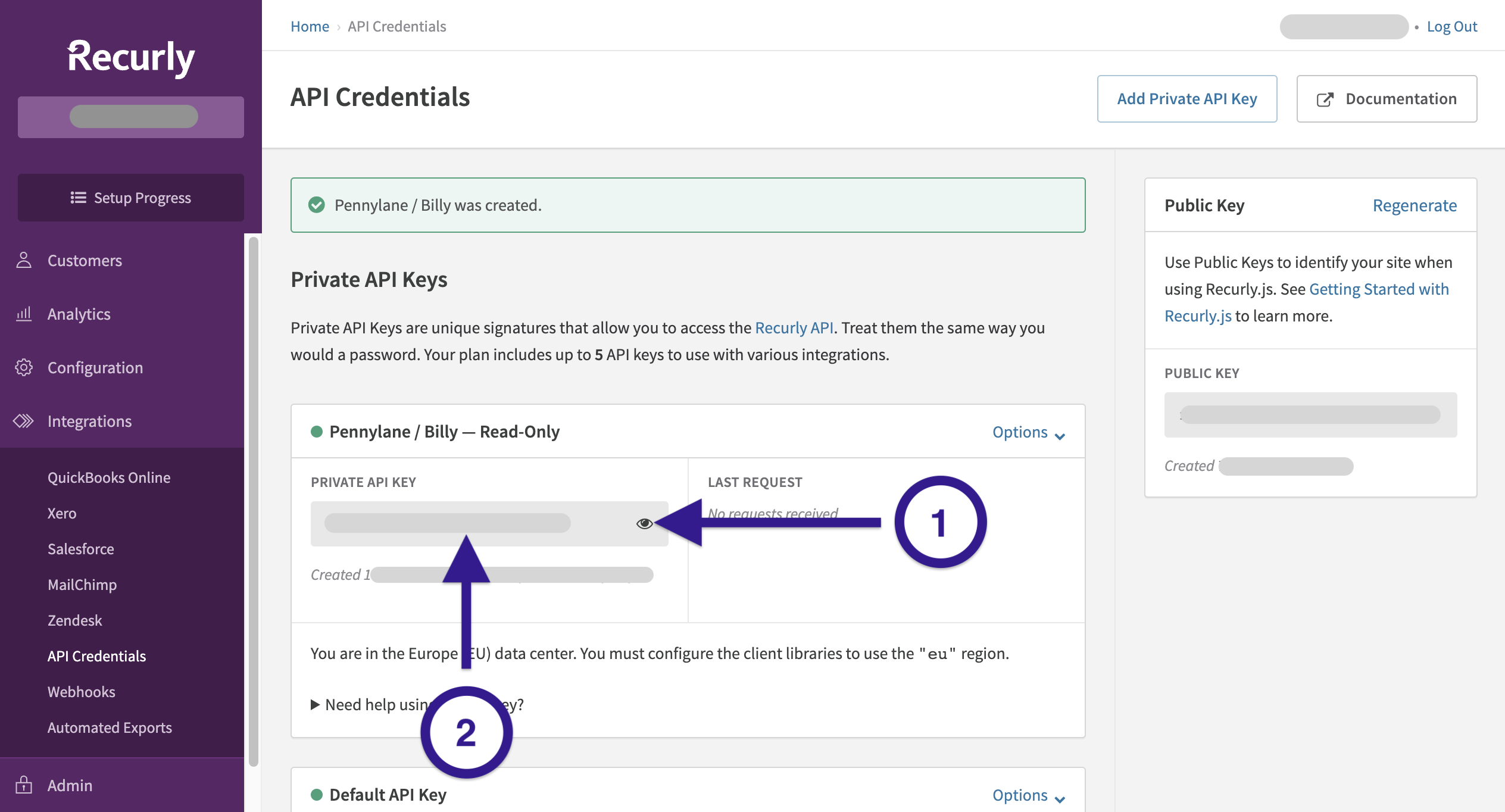Click the Setup Progress list icon

(78, 198)
